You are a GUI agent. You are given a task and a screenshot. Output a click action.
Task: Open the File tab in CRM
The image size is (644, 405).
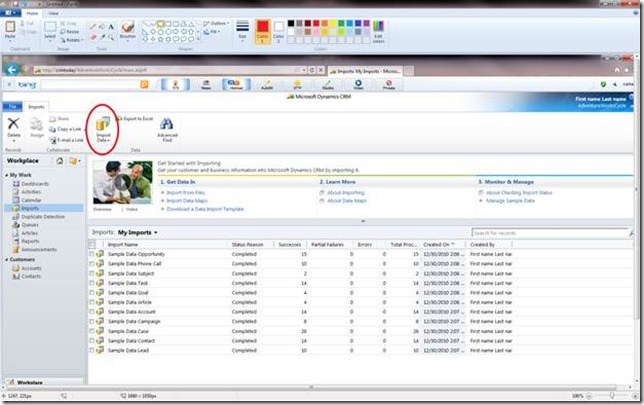[x=13, y=105]
